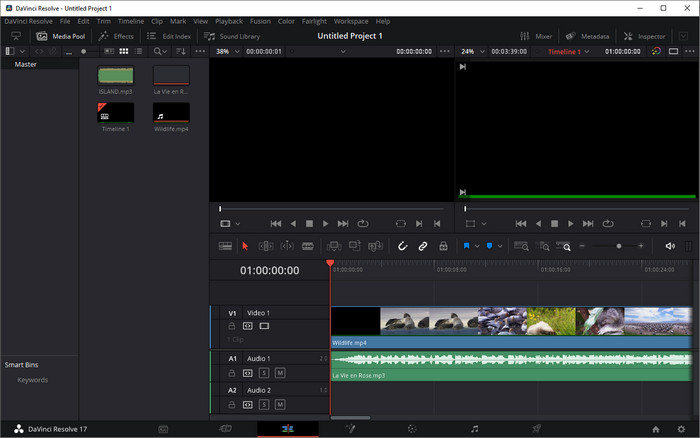
Task: Toggle Position Lock padlock icon
Action: (x=443, y=246)
